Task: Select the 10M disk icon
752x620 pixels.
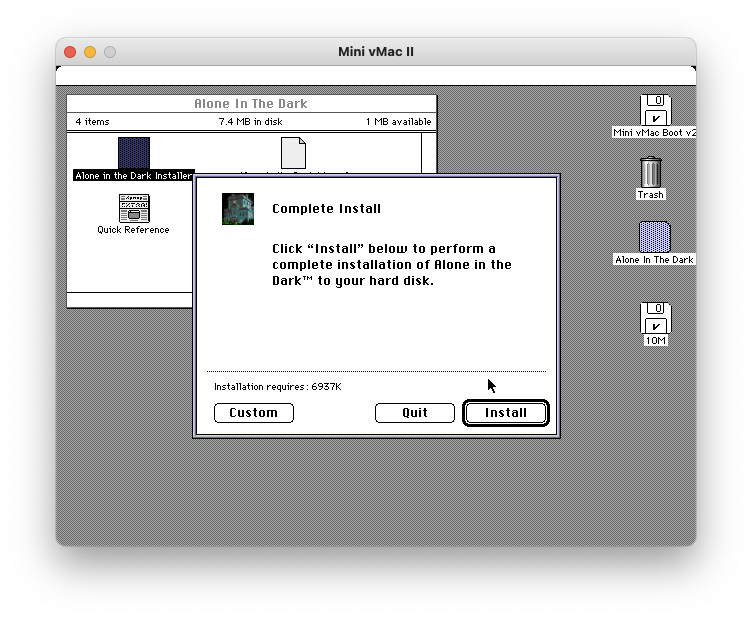Action: point(656,318)
